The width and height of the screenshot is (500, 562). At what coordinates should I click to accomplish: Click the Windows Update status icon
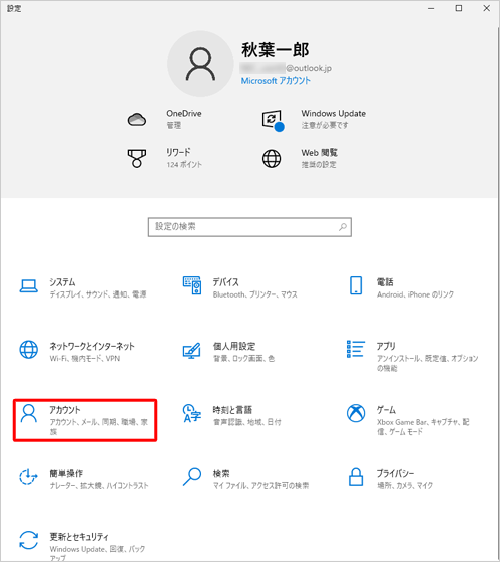coord(272,120)
